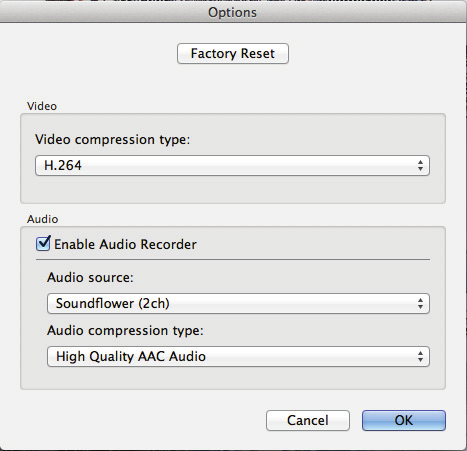Image resolution: width=467 pixels, height=451 pixels.
Task: Click empty area inside the Video group box
Action: click(233, 189)
